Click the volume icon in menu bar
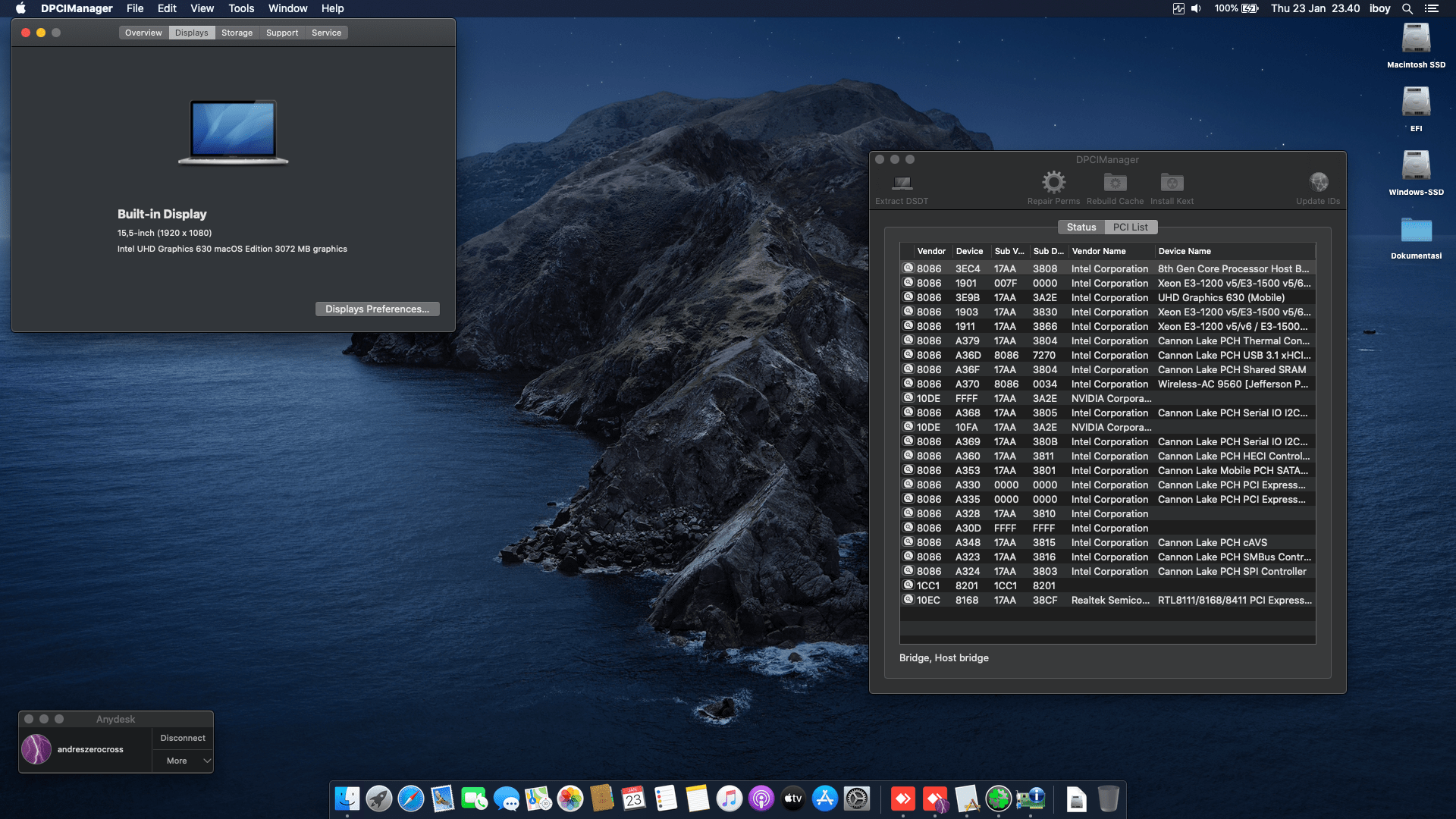Viewport: 1456px width, 819px height. click(1196, 8)
